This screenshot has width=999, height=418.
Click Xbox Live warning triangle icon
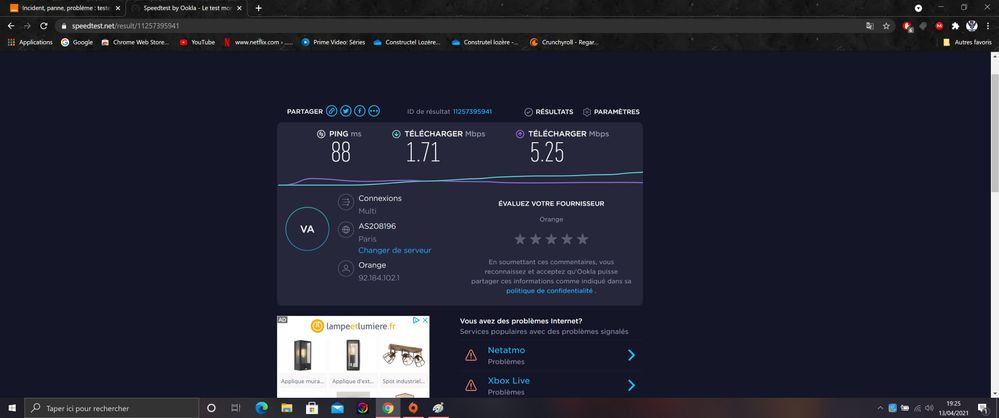[471, 385]
